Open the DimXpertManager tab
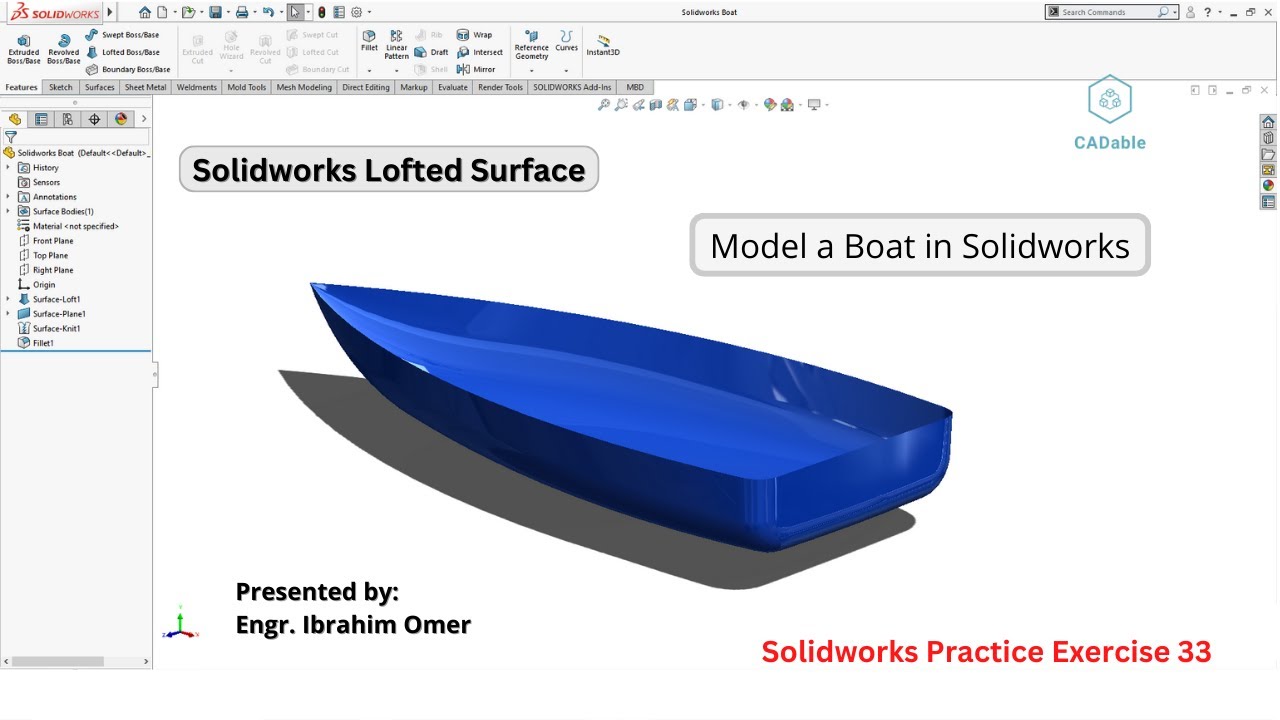The image size is (1280, 720). pos(94,119)
